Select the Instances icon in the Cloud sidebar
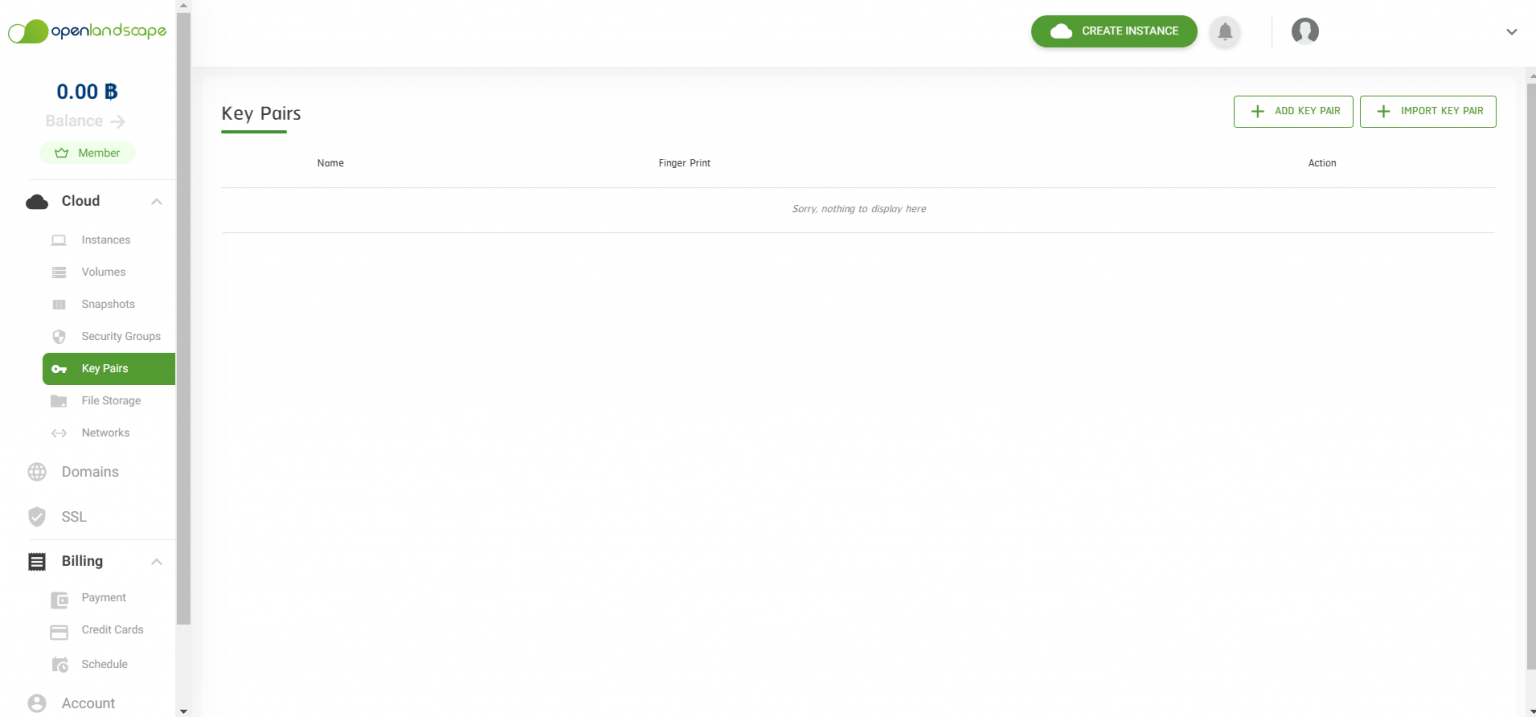The height and width of the screenshot is (717, 1536). point(60,239)
